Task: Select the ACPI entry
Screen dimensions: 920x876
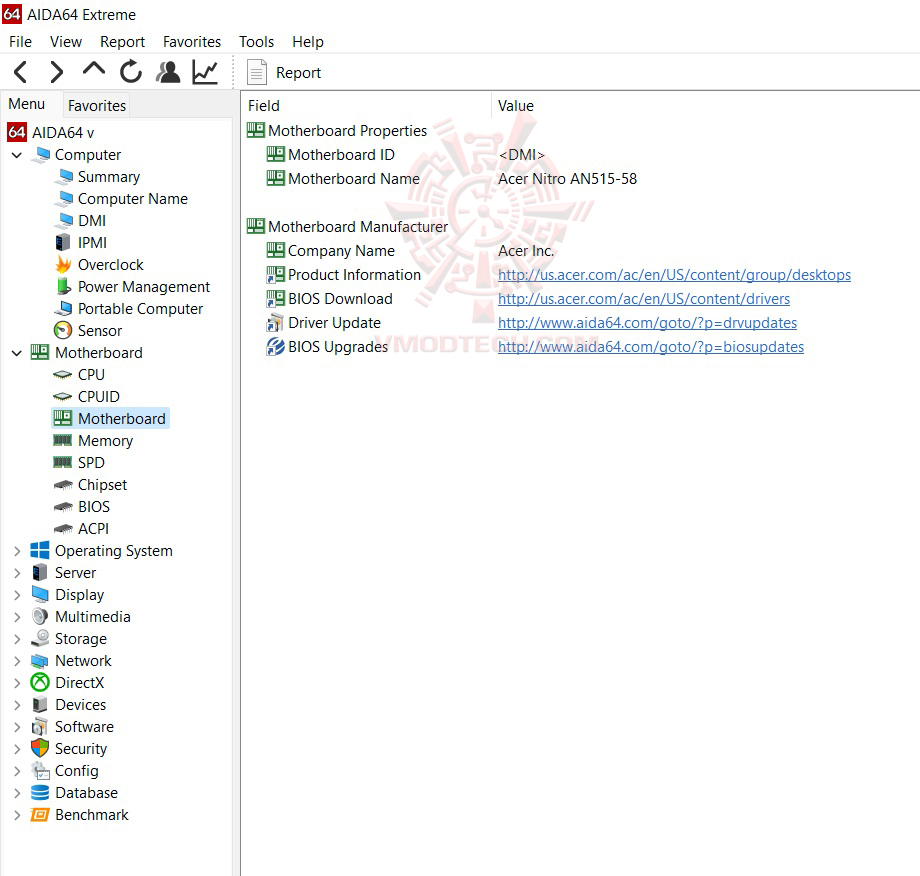Action: coord(93,529)
